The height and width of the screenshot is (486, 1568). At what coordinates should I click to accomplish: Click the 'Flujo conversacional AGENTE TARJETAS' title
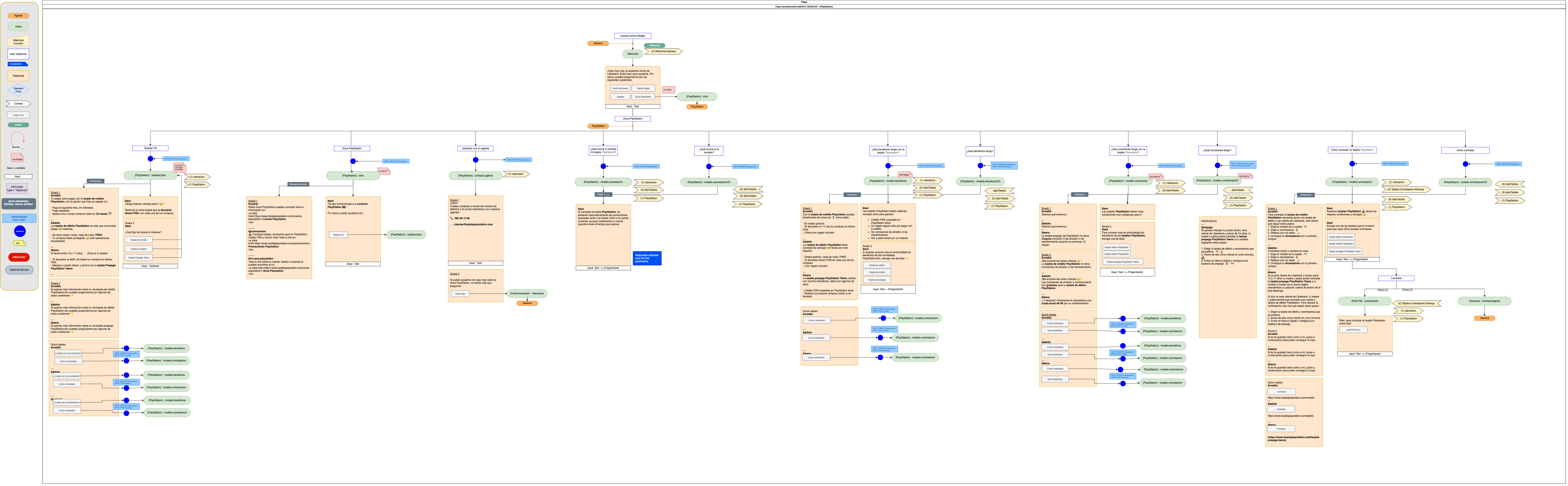point(804,7)
